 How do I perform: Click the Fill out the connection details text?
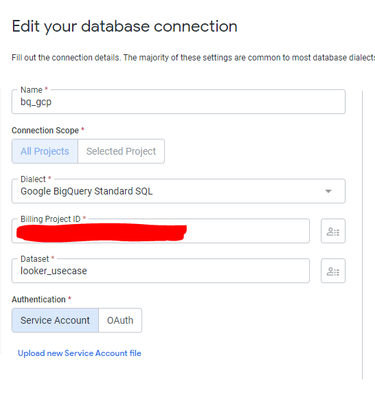pyautogui.click(x=193, y=58)
